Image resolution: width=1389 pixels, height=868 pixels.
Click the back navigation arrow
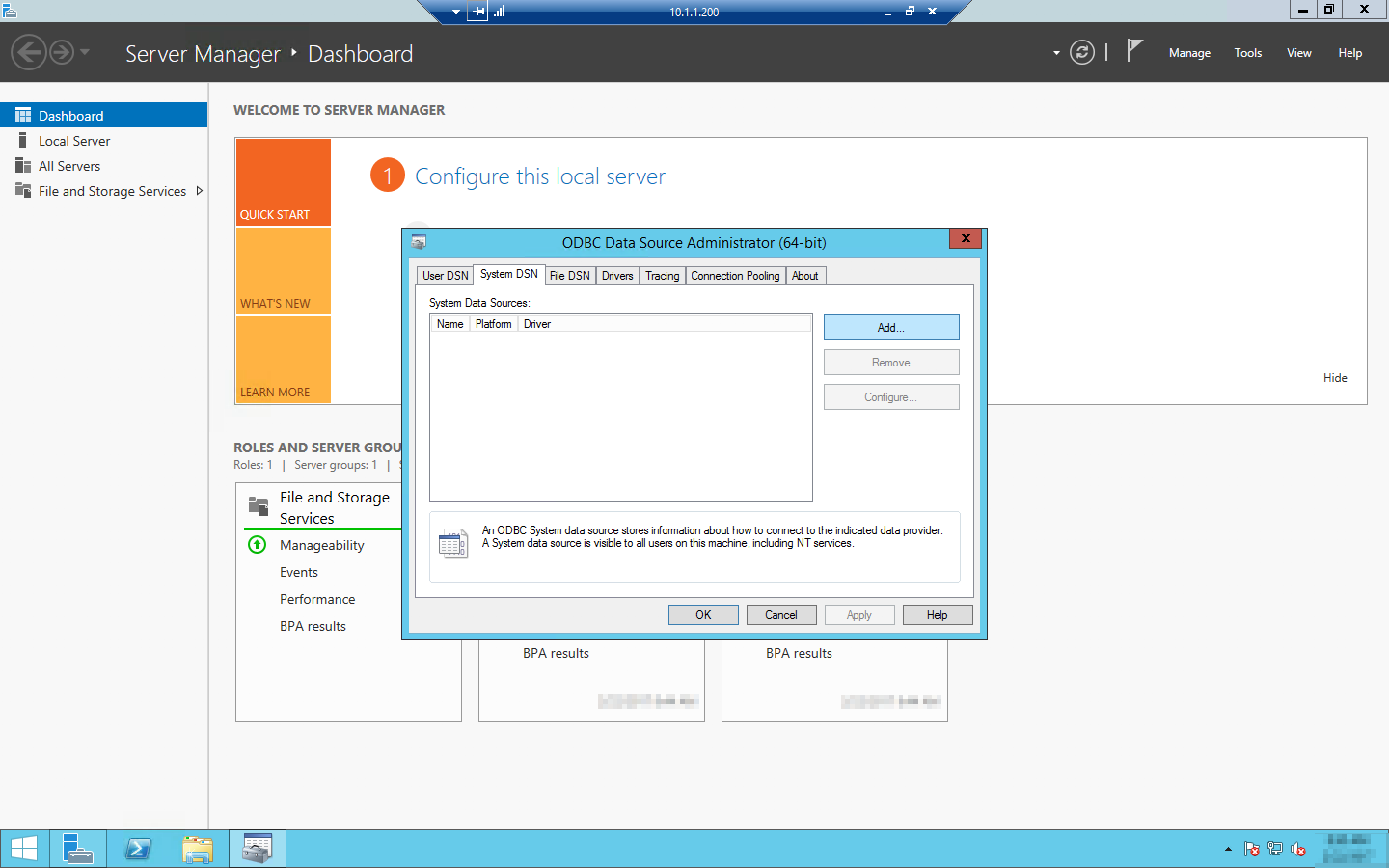coord(28,53)
